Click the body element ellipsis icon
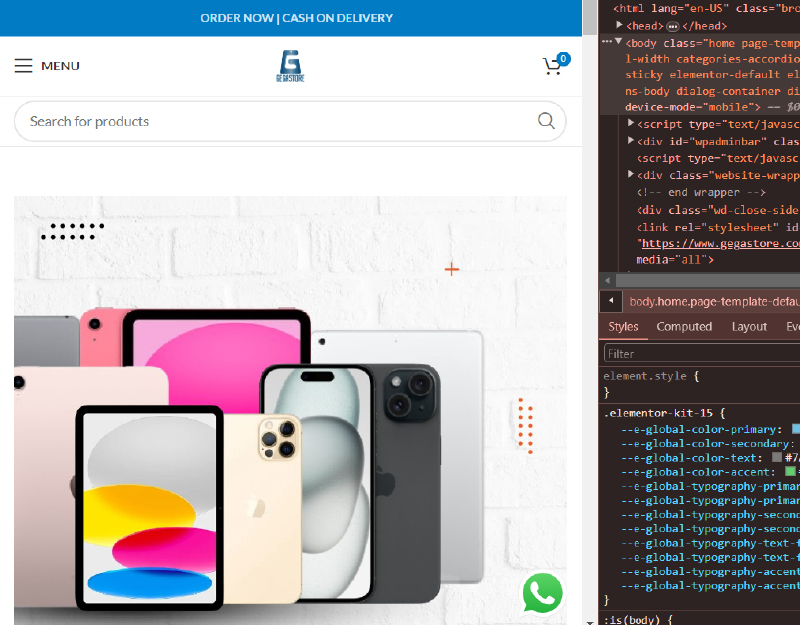 [x=607, y=43]
